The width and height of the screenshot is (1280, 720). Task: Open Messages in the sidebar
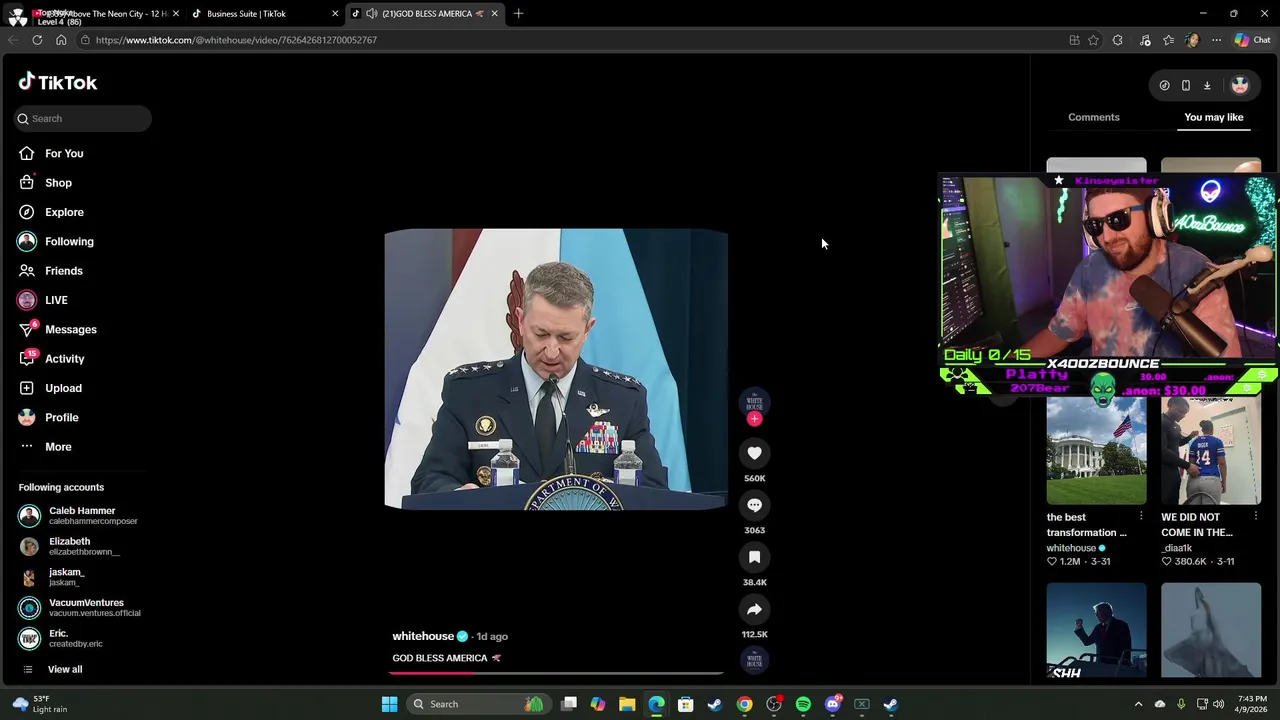click(57, 329)
